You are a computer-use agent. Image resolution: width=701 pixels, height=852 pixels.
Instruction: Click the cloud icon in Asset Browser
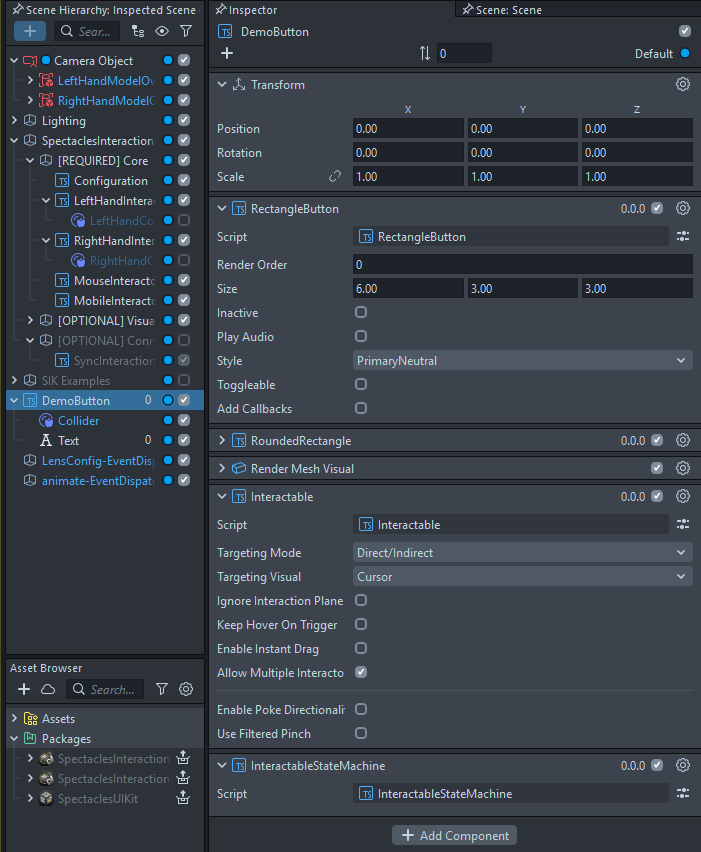click(x=48, y=689)
